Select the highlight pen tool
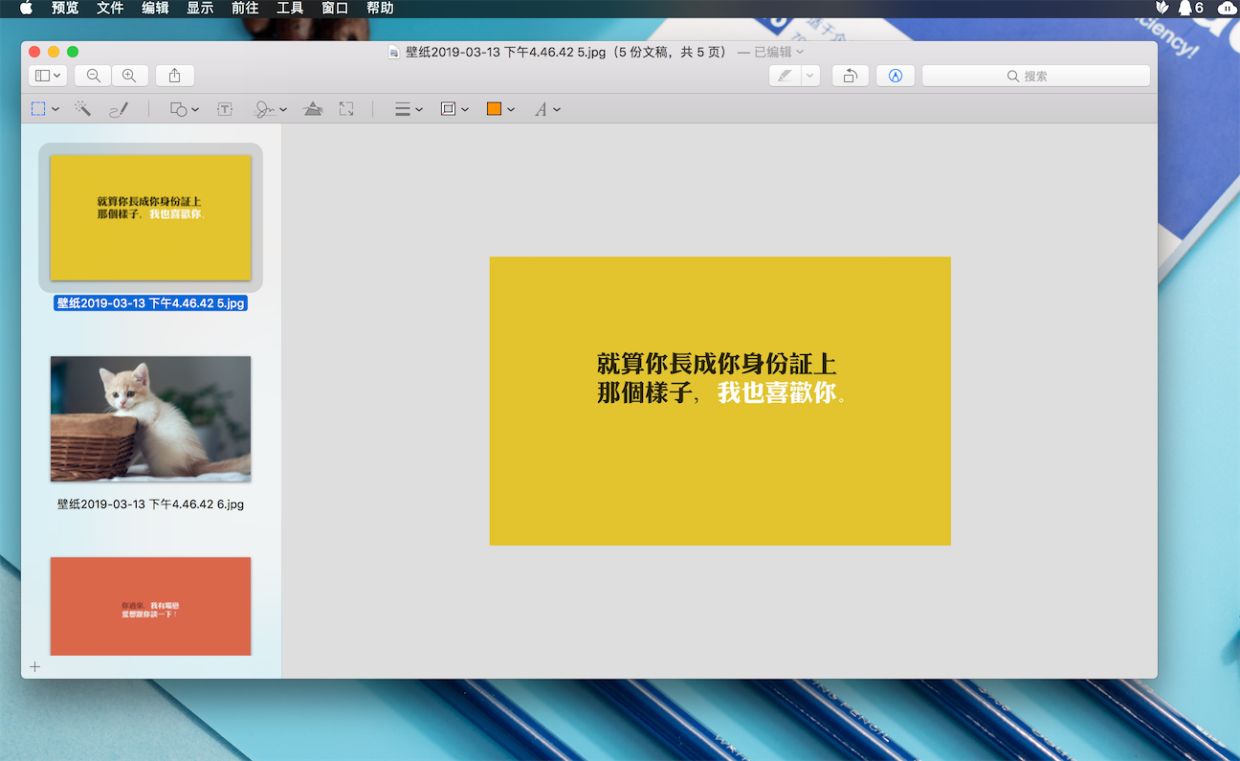The height and width of the screenshot is (761, 1240). 785,75
